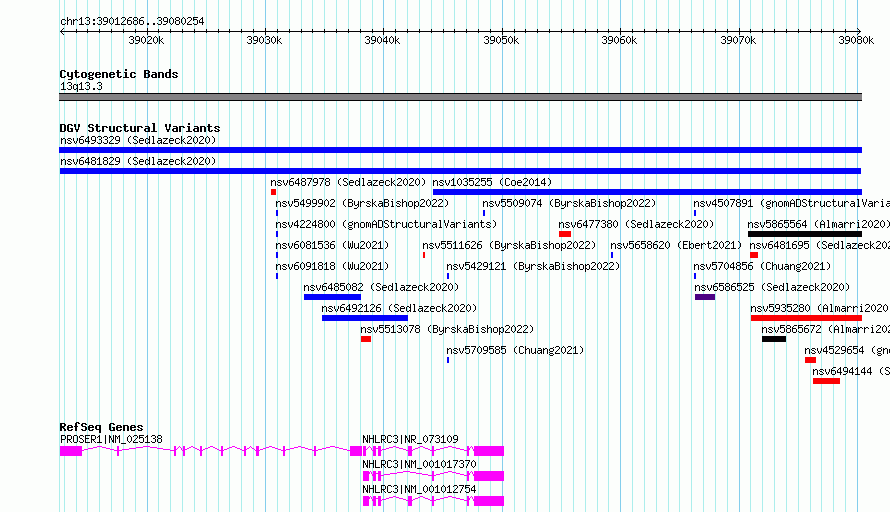
Task: Click the 39060k ruler tick label
Action: pos(619,40)
